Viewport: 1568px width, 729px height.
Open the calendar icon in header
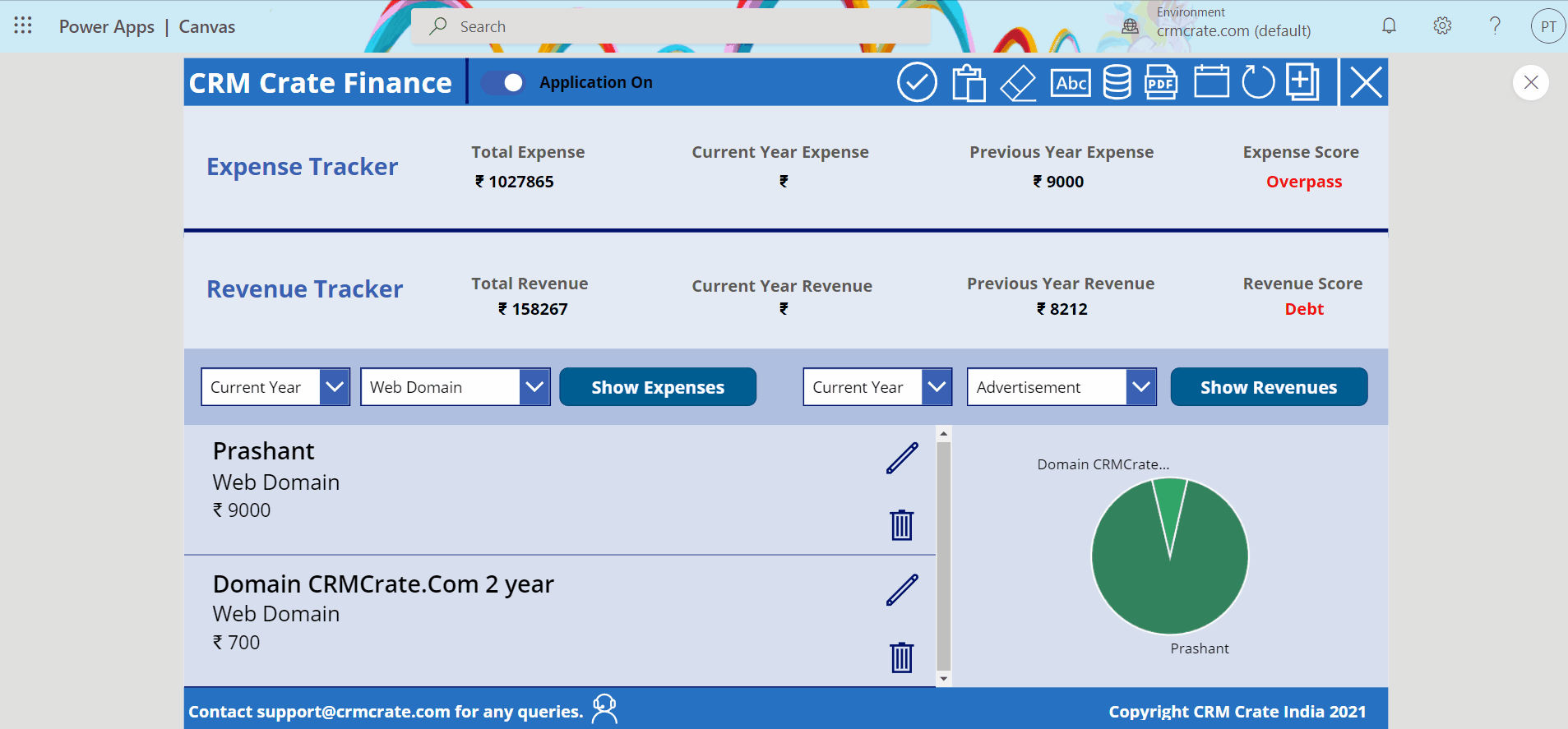[x=1211, y=81]
